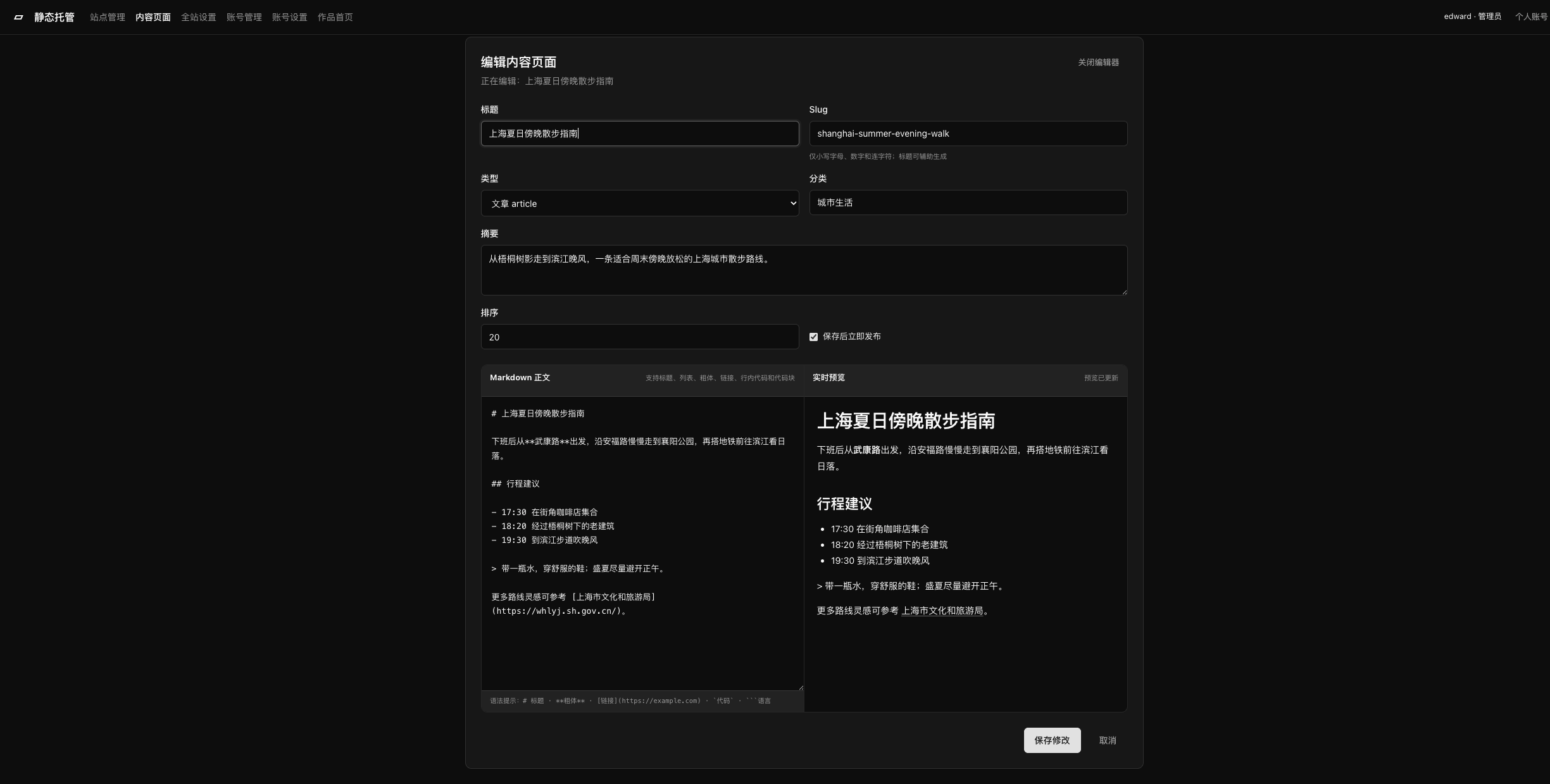Click the 正在编辑 subtitle line
Image resolution: width=1550 pixels, height=784 pixels.
pos(547,81)
